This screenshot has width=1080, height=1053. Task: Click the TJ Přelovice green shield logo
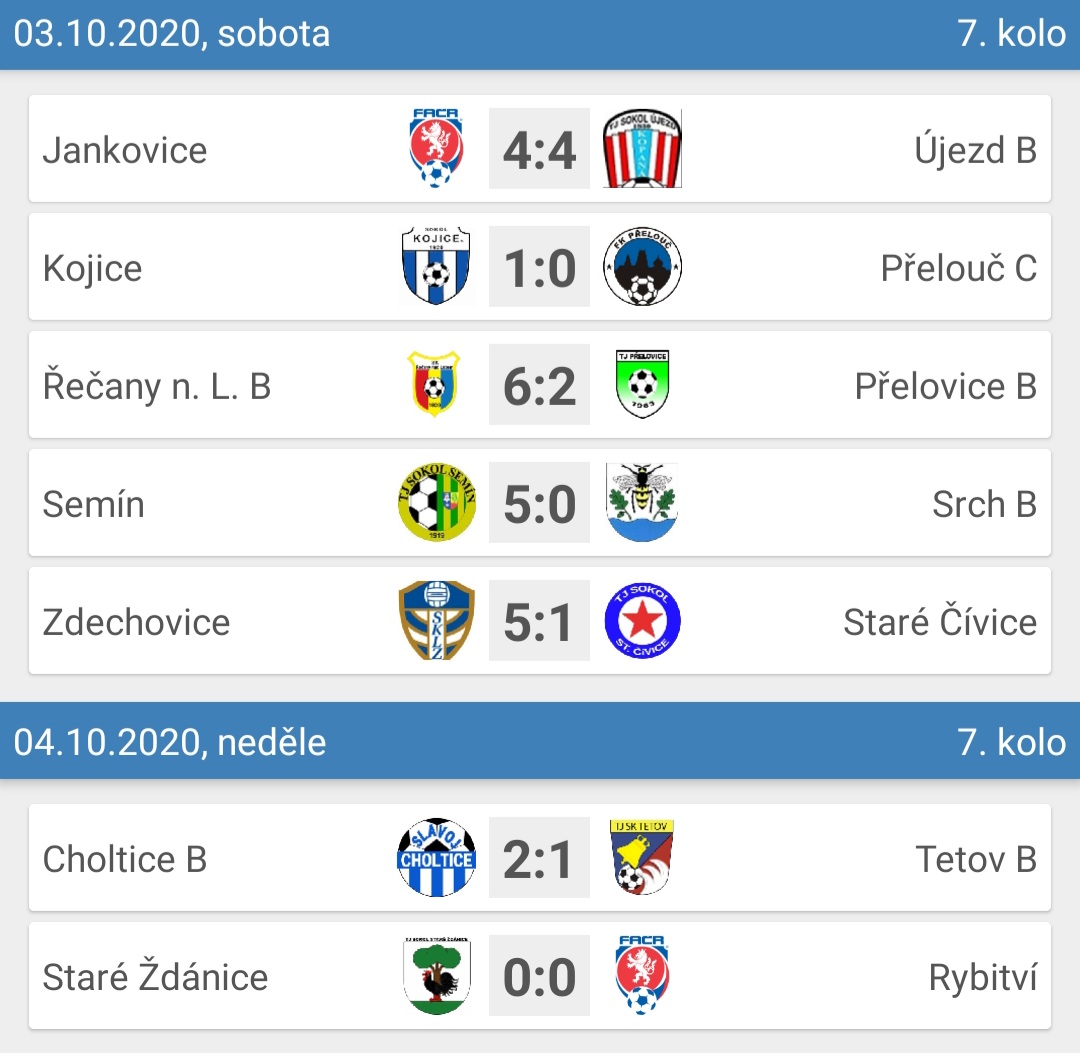[x=642, y=384]
